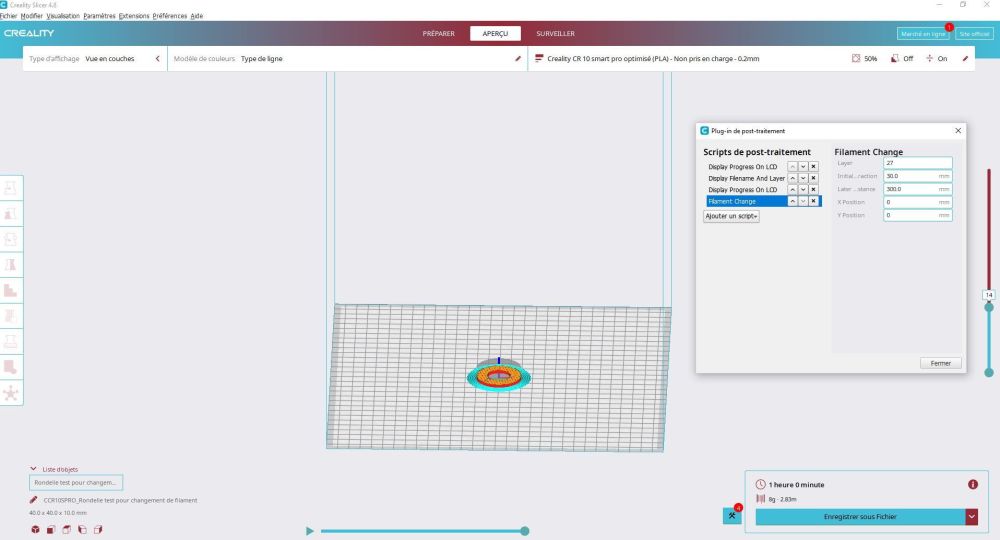
Task: Select the Mirror tool in left toolbar
Action: point(11,265)
